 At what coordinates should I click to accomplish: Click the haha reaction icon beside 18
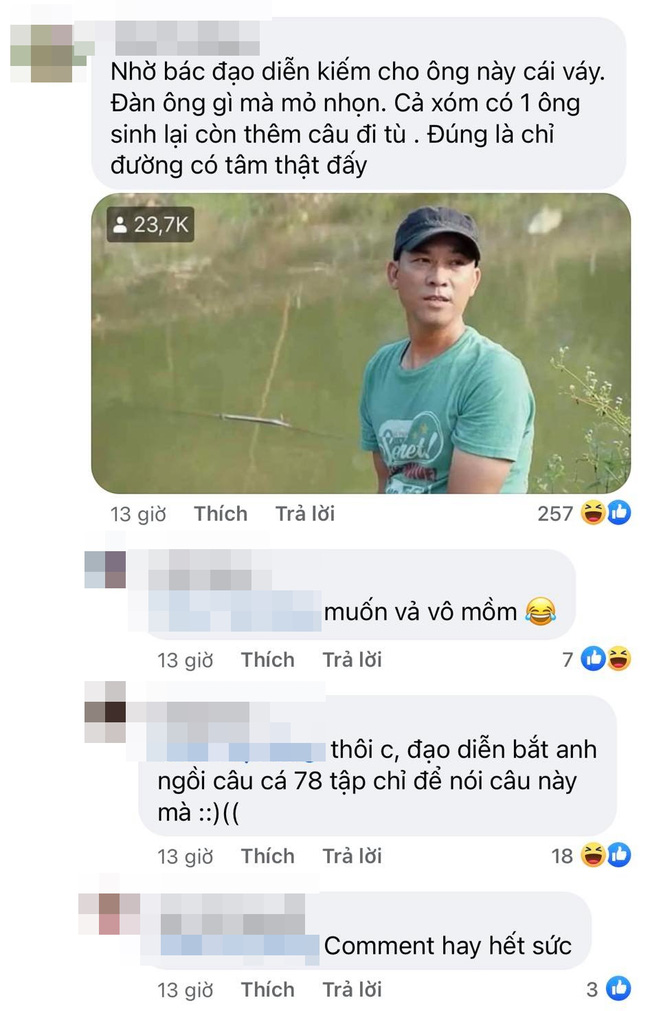point(593,856)
